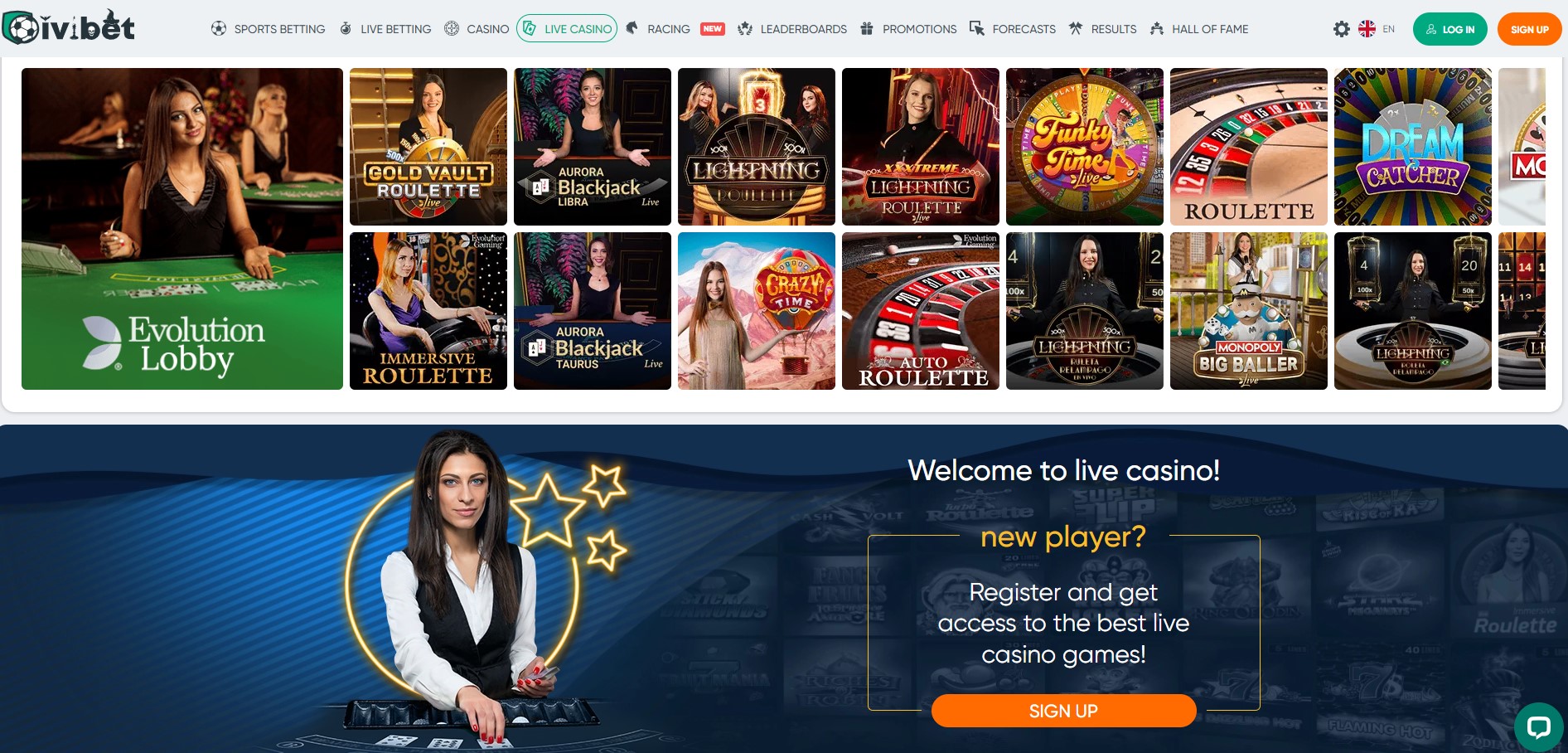Click the Sports Betting soccer ball icon

click(x=219, y=29)
